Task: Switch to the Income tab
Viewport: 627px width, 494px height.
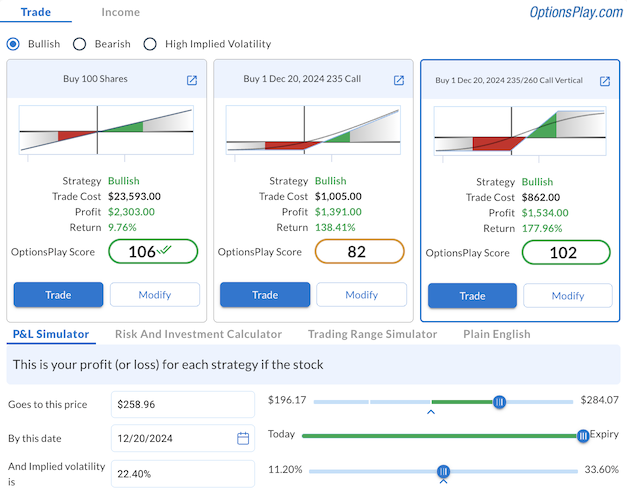Action: (121, 13)
